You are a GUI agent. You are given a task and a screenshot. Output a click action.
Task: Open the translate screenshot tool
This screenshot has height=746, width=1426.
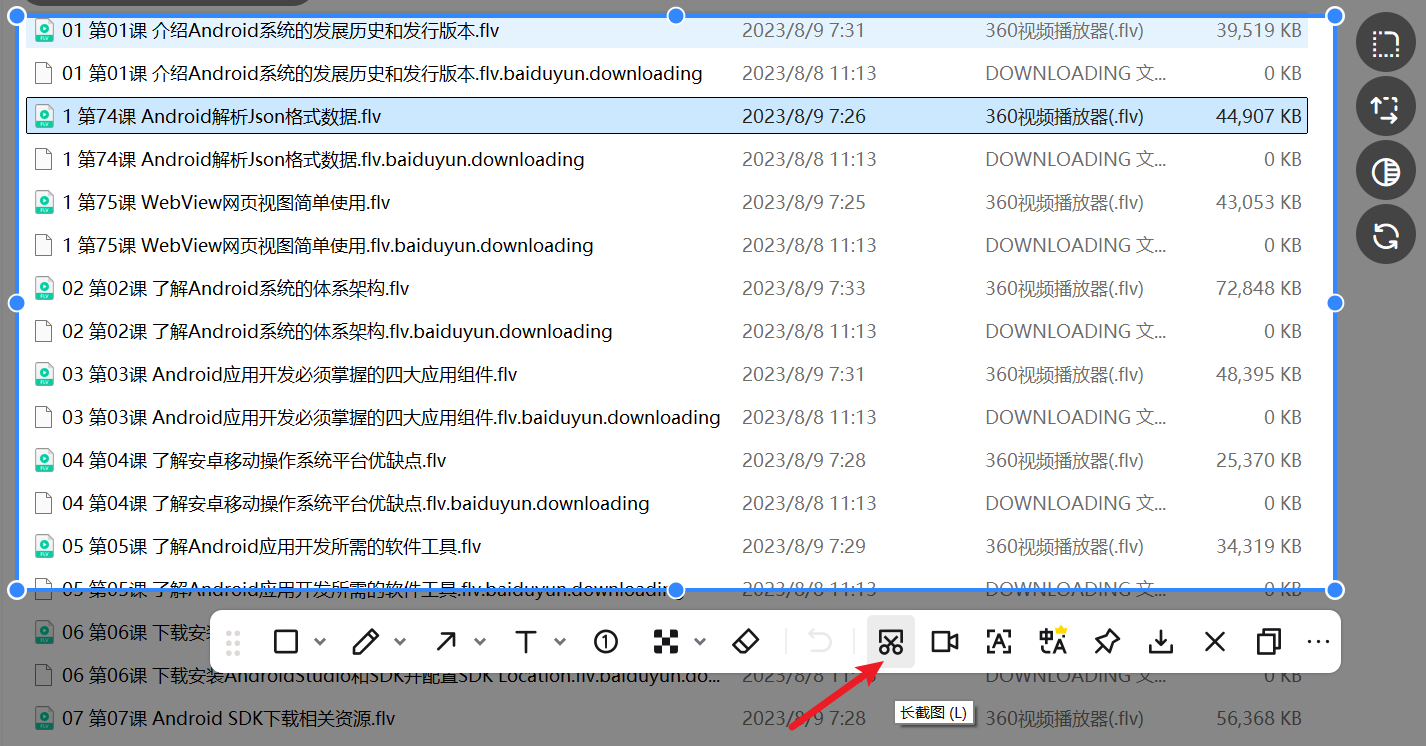coord(1053,641)
